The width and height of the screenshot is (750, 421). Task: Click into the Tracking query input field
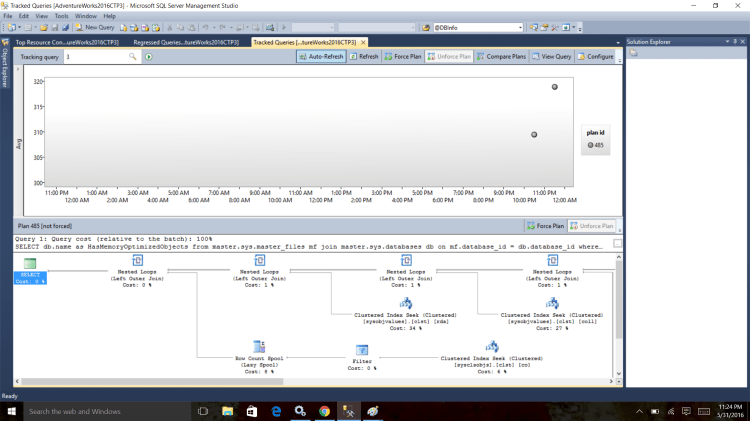point(95,57)
